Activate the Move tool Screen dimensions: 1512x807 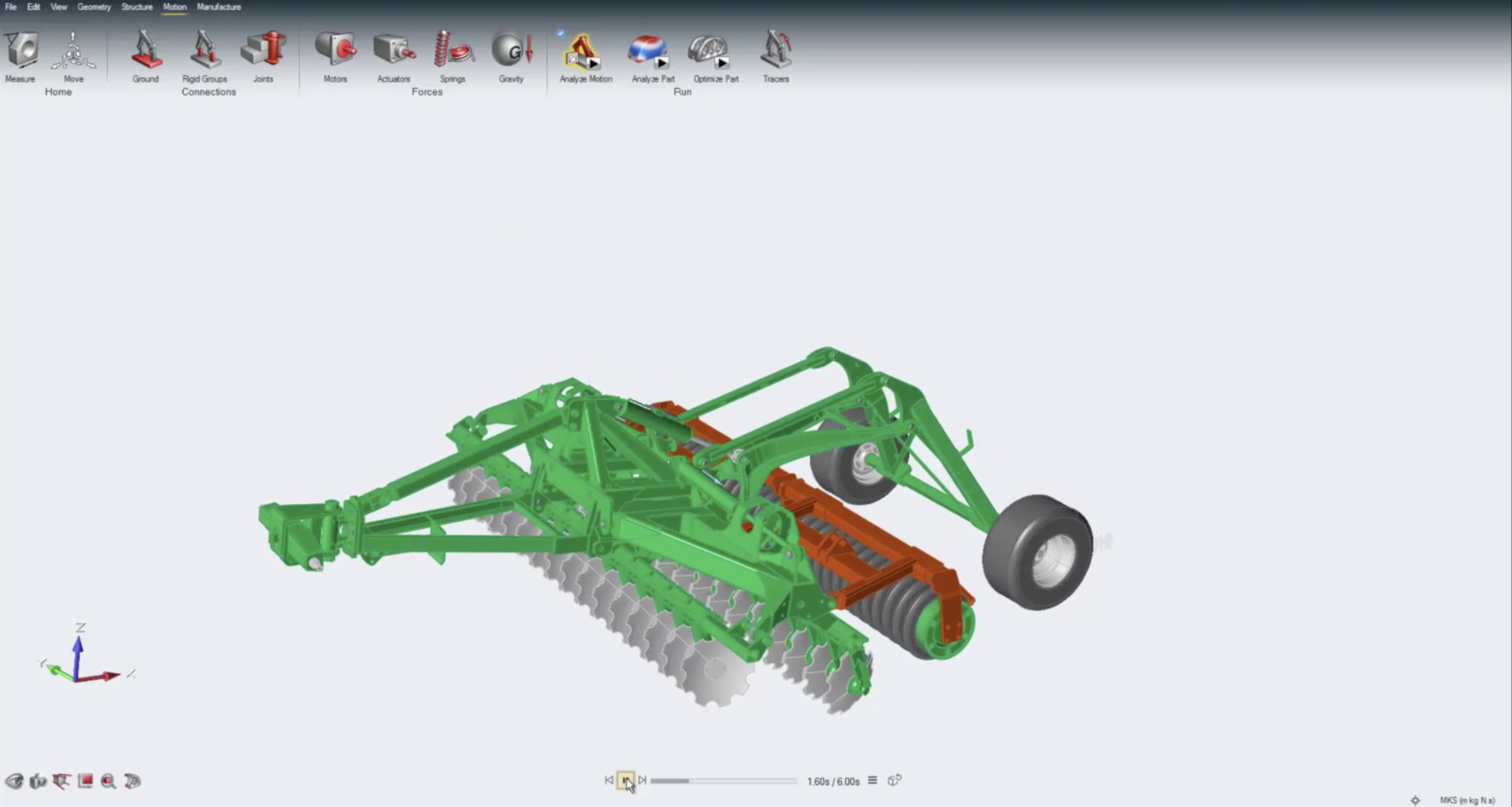(73, 51)
